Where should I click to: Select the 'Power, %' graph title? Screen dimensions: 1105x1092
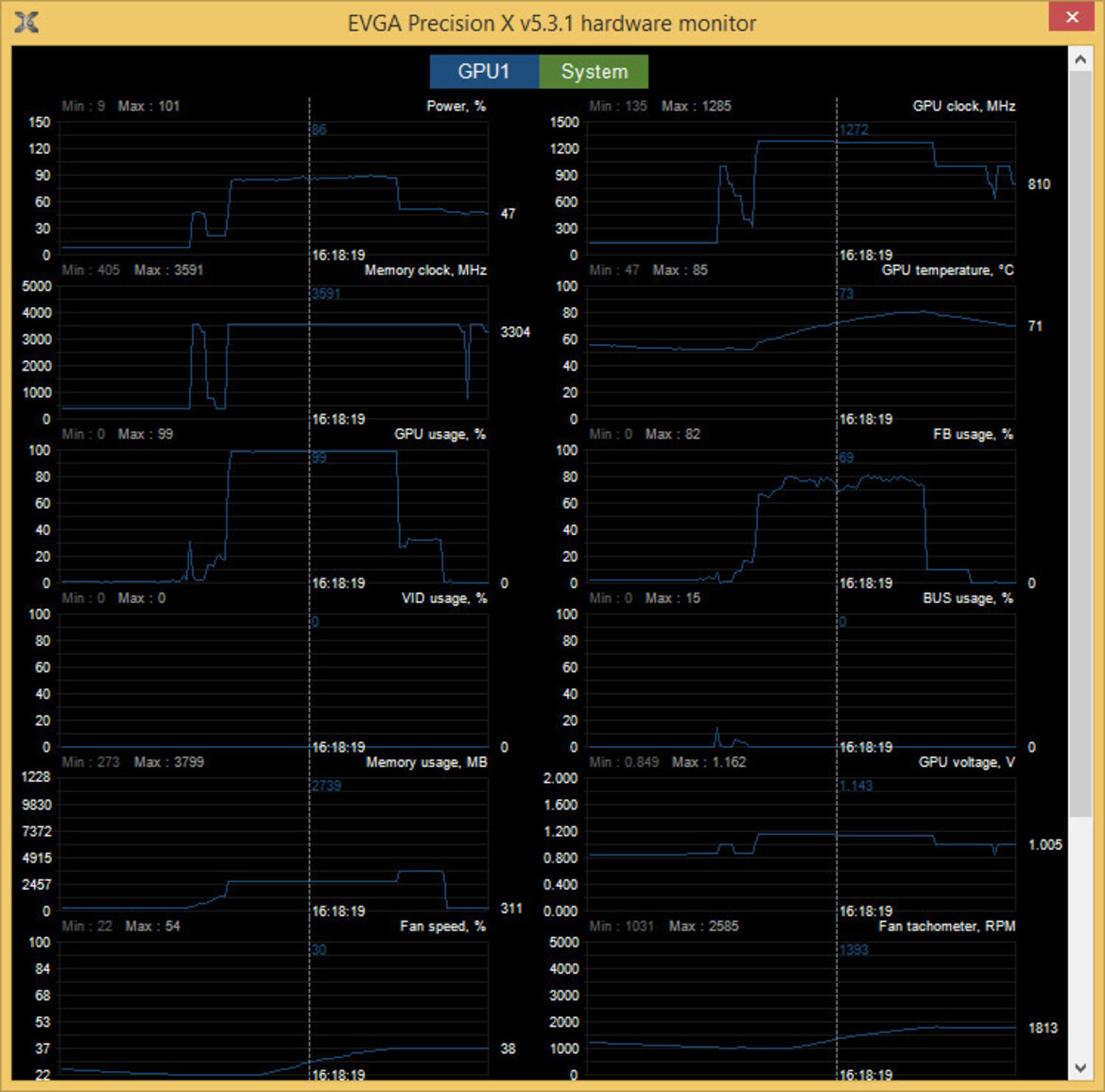(x=456, y=107)
